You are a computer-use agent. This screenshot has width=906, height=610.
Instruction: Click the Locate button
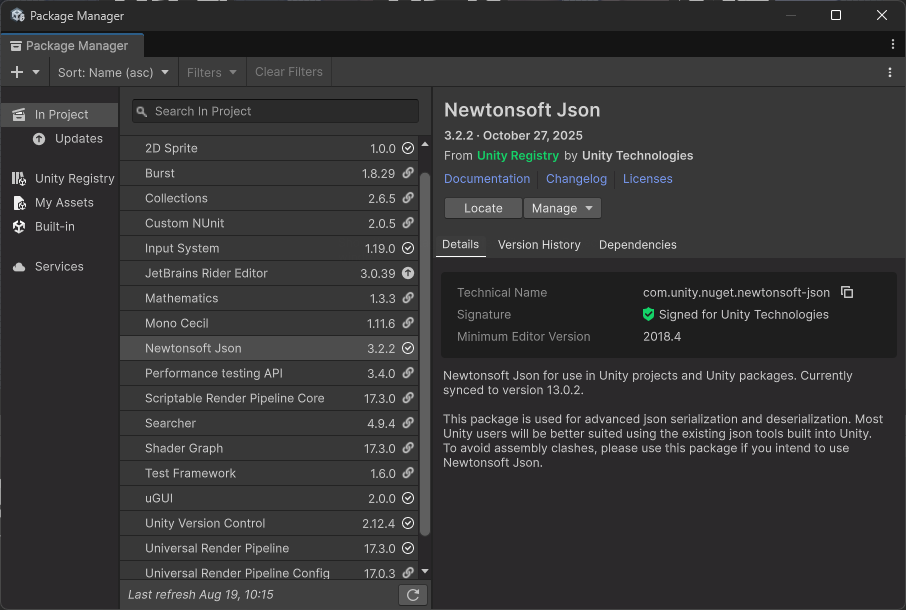[x=483, y=208]
